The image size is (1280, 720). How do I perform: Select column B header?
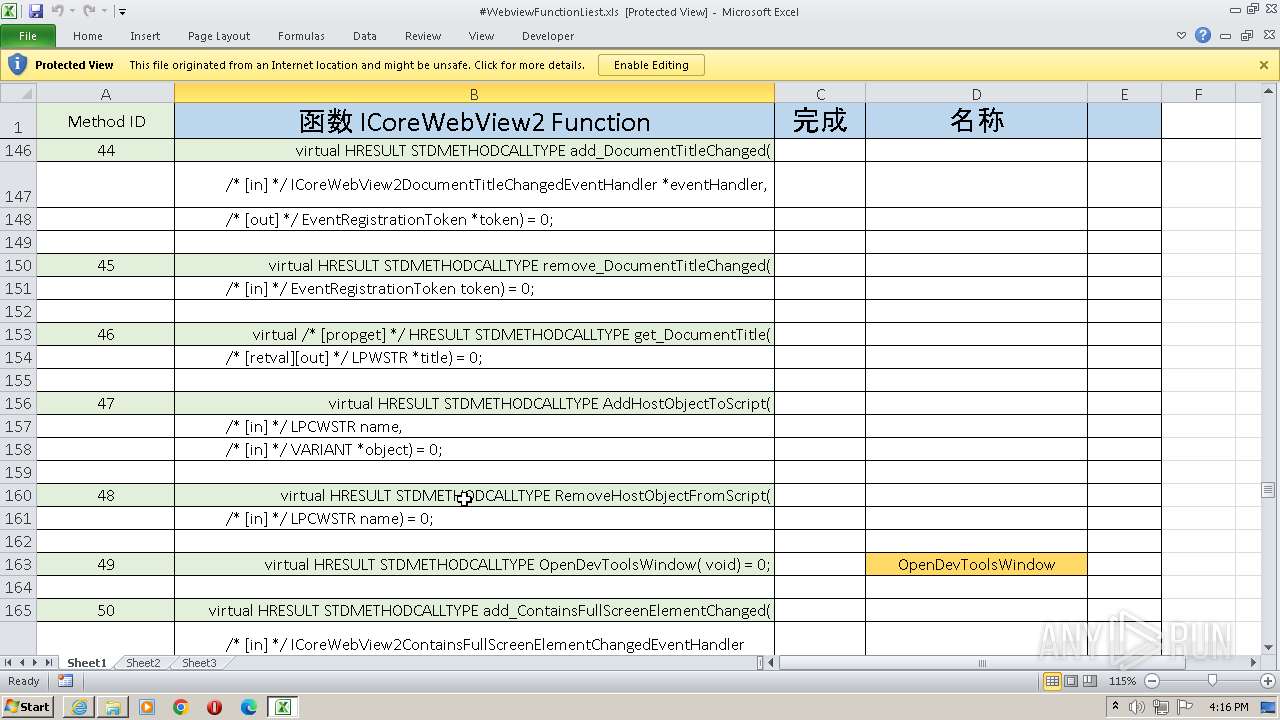474,94
